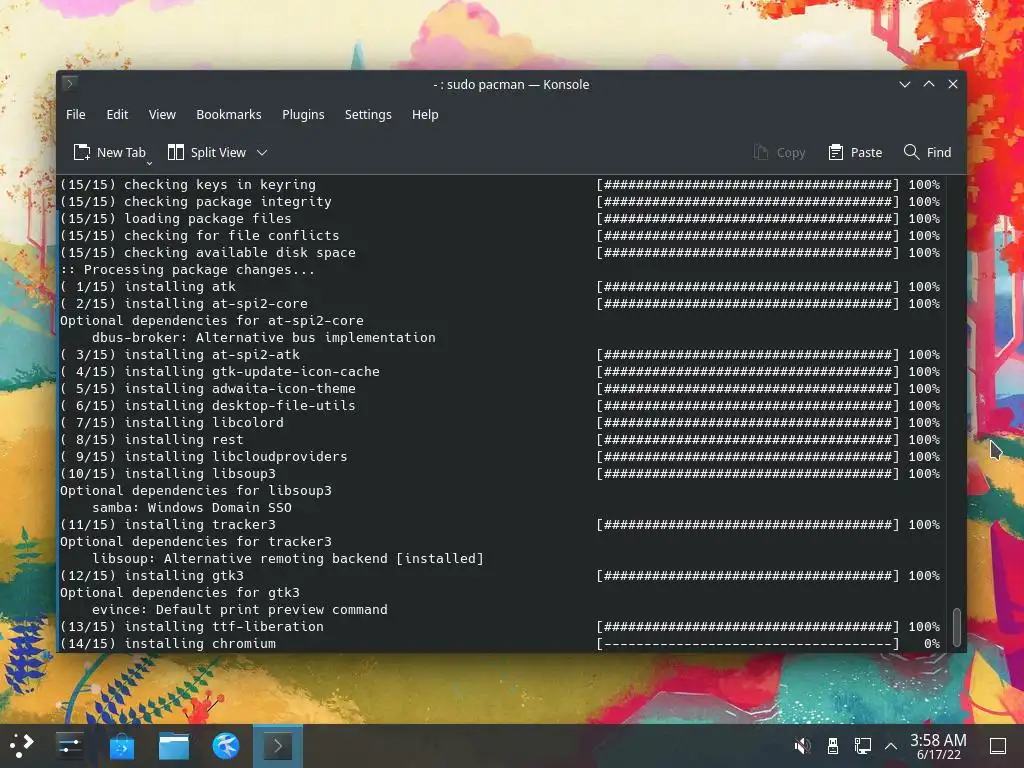
Task: Click the Show Desktop button in taskbar
Action: coord(998,746)
